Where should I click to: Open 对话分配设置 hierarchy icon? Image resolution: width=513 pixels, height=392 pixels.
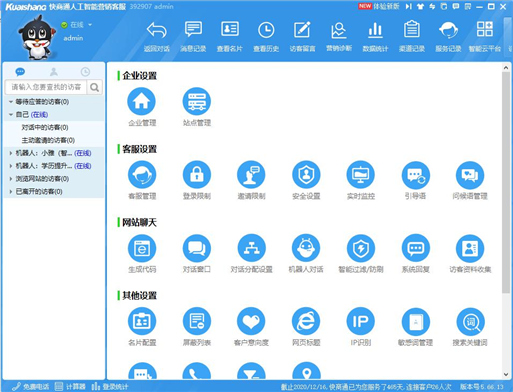point(251,248)
